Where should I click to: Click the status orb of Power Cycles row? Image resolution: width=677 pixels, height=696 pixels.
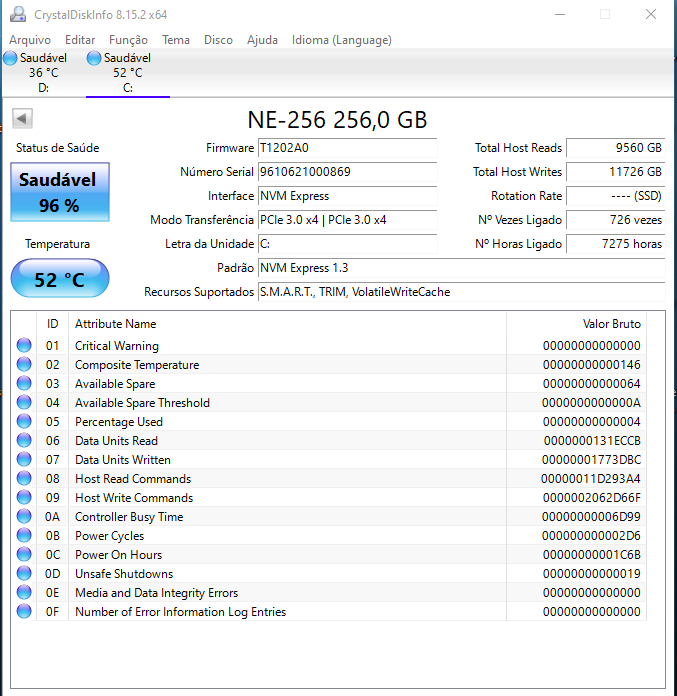point(24,535)
